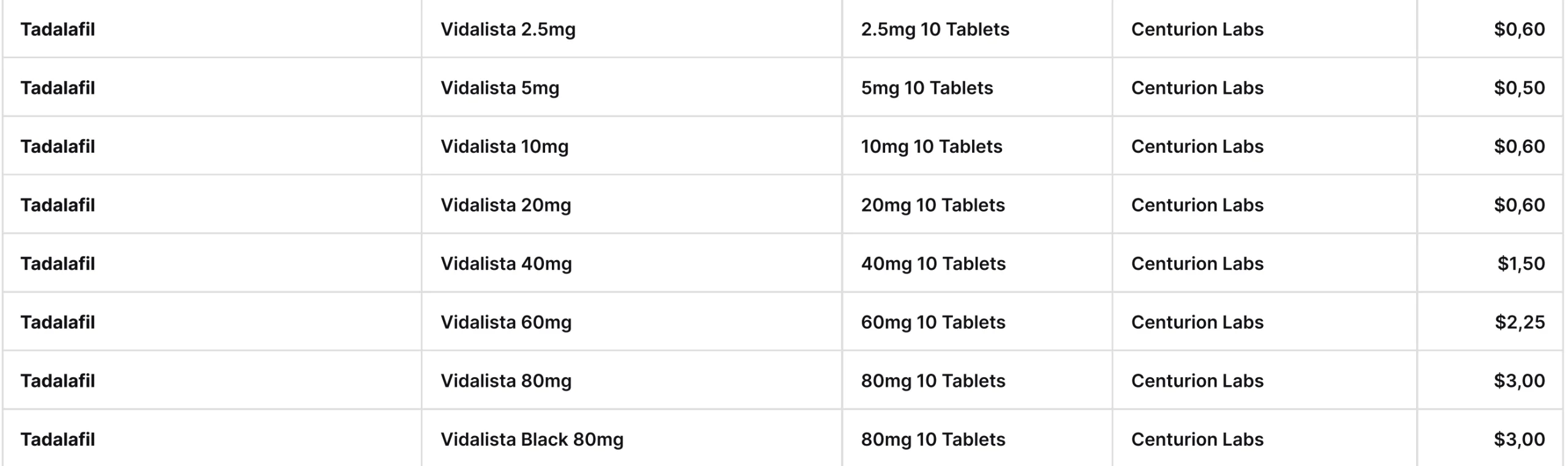The width and height of the screenshot is (1568, 466).
Task: Select the 5mg 10 Tablets cell
Action: (x=927, y=88)
